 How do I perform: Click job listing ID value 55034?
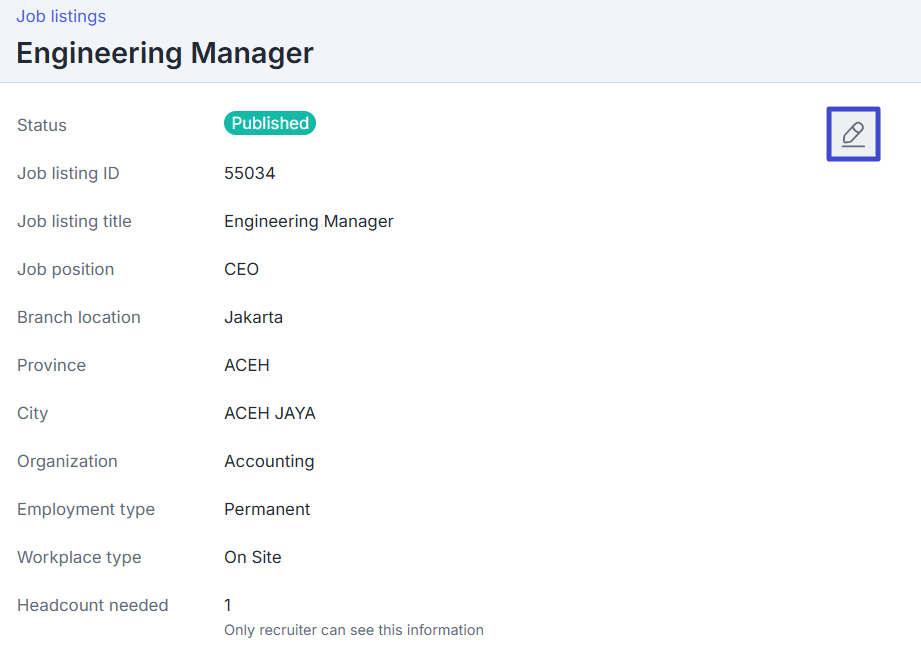pos(250,173)
